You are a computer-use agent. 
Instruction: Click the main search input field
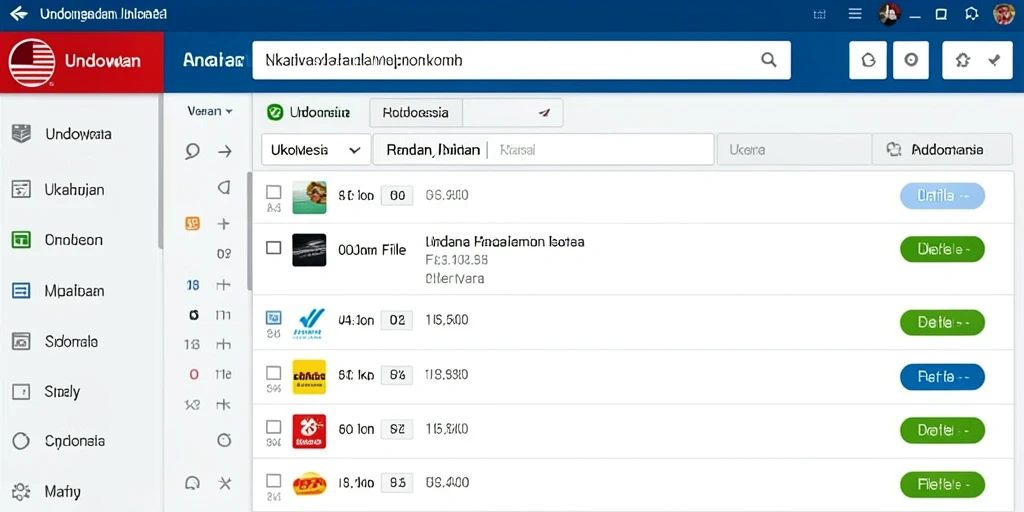521,60
